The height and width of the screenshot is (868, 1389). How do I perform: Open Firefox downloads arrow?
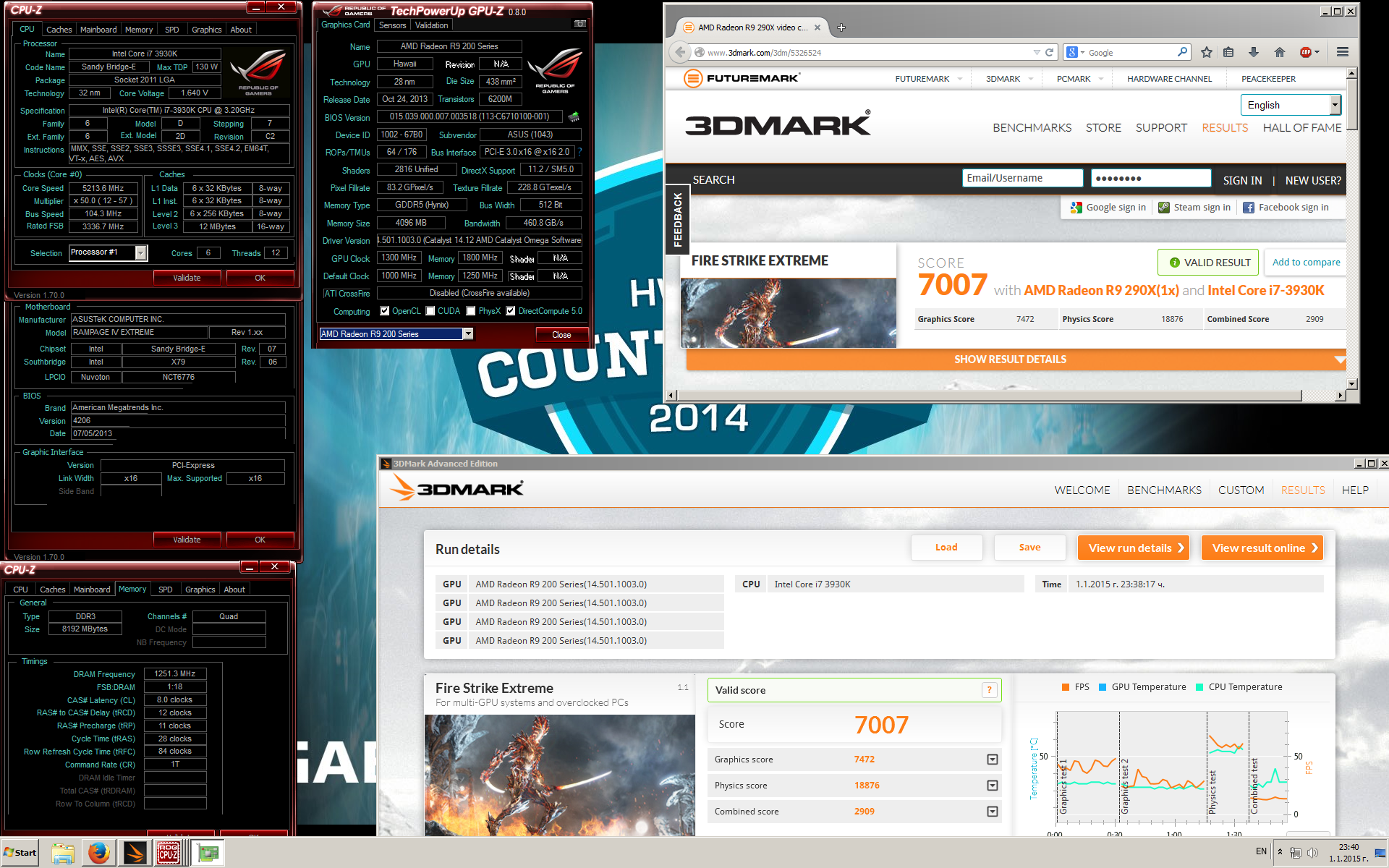click(x=1254, y=52)
